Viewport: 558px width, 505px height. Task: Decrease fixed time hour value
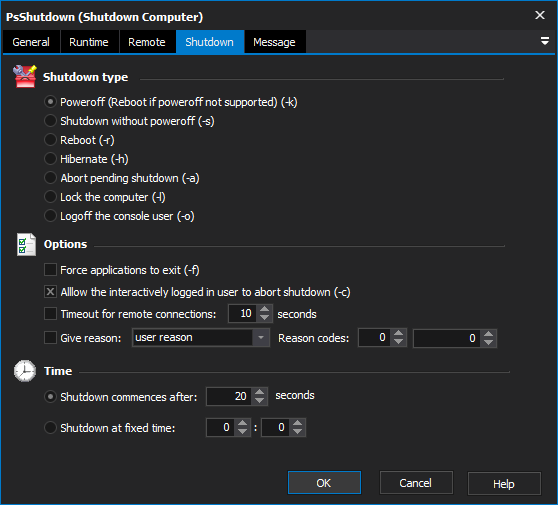[243, 432]
